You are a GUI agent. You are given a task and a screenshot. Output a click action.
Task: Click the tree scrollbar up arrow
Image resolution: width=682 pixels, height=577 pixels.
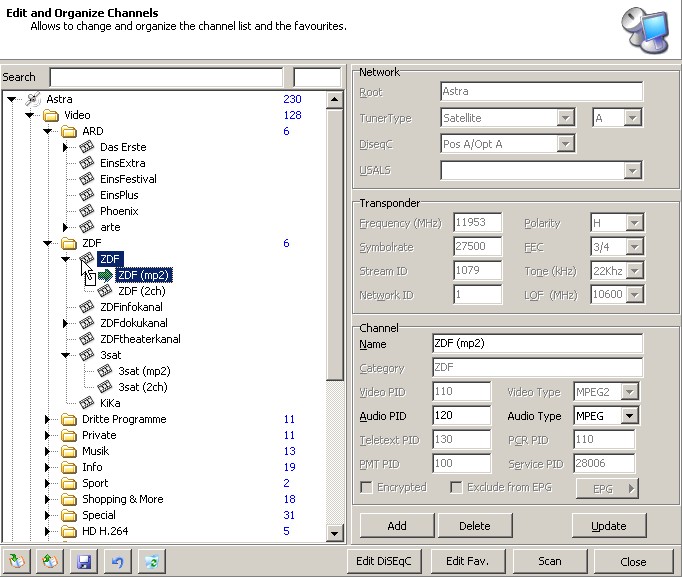pos(334,100)
